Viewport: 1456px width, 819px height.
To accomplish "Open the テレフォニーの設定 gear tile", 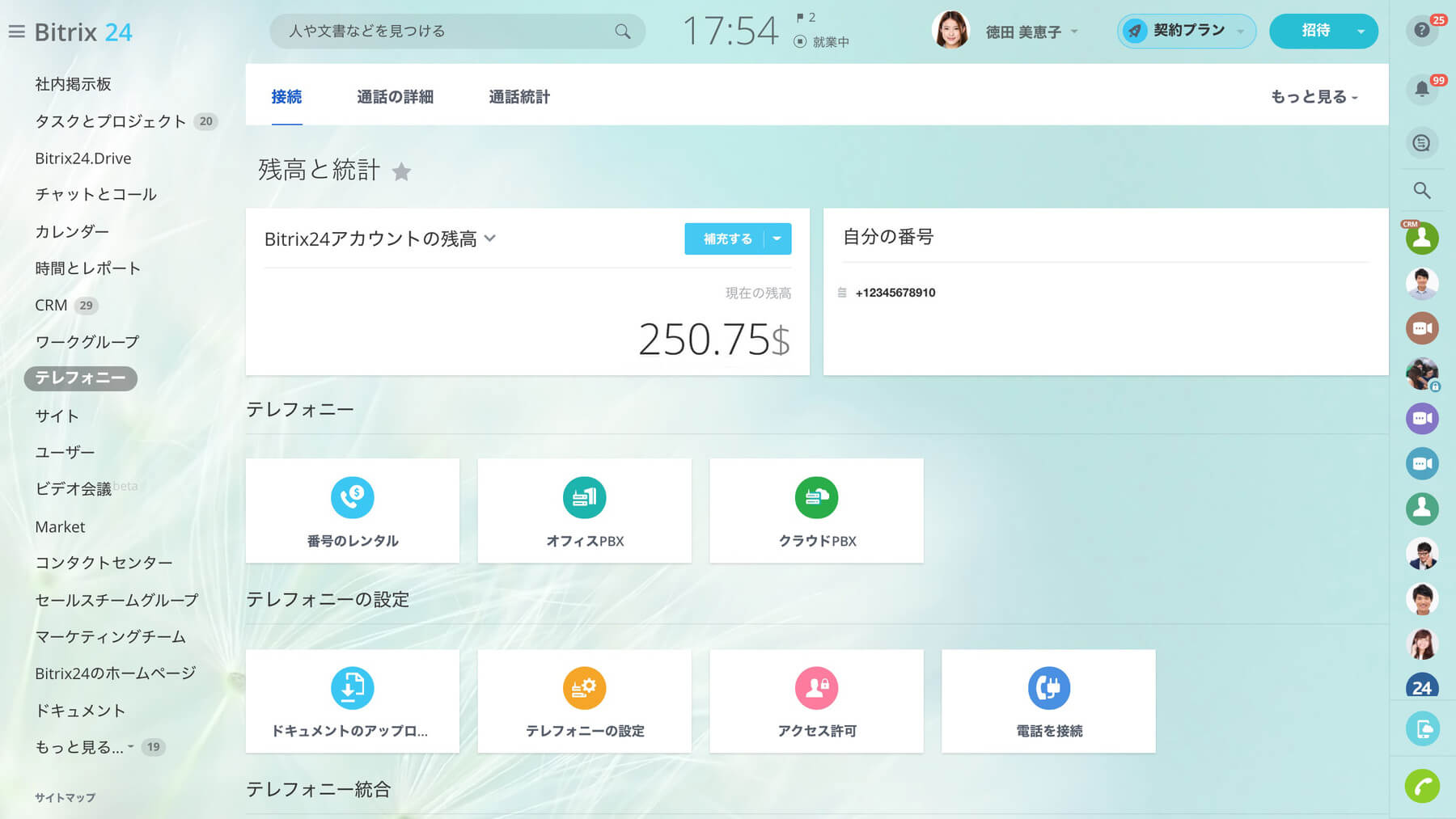I will coord(585,701).
